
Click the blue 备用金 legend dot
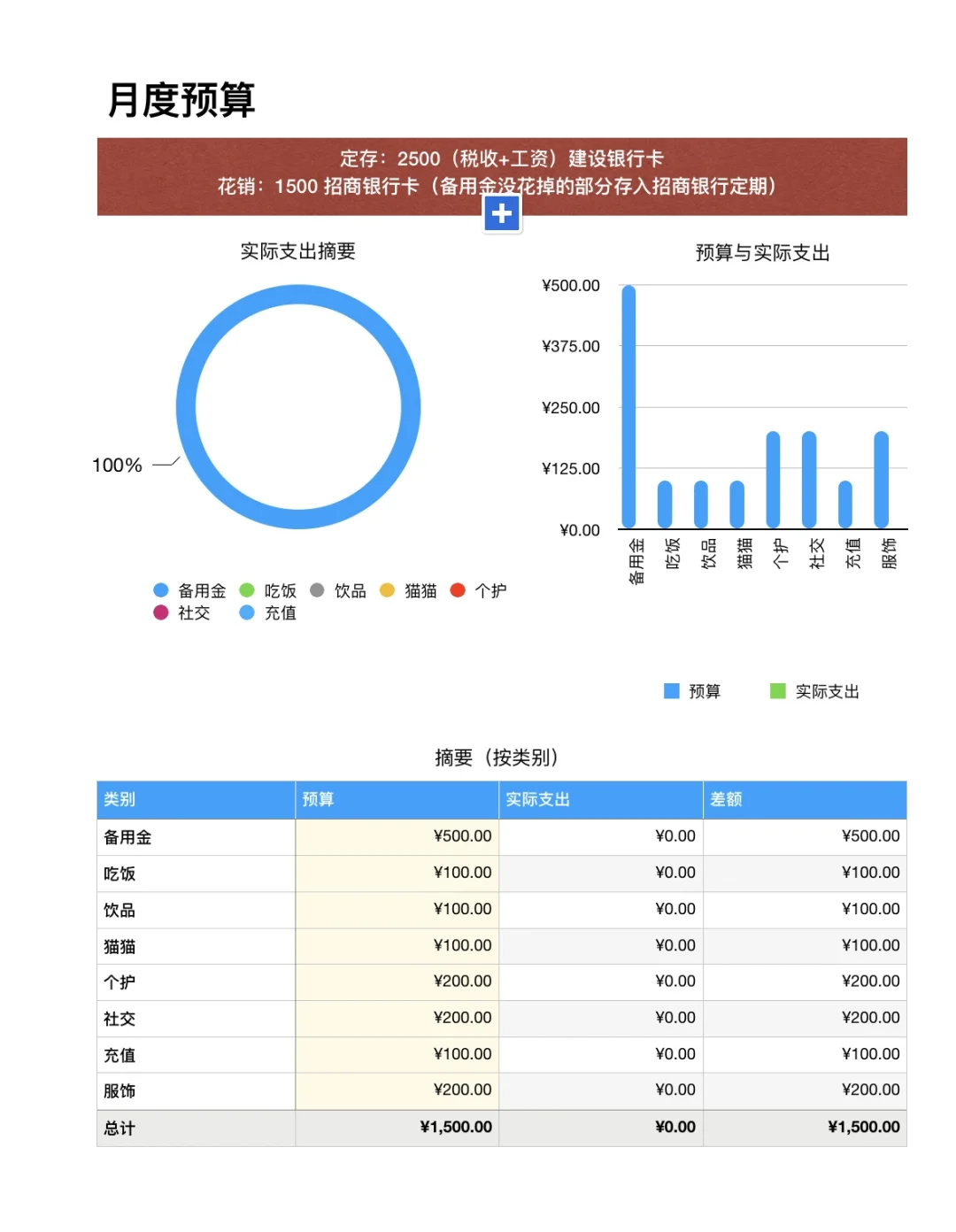[161, 590]
